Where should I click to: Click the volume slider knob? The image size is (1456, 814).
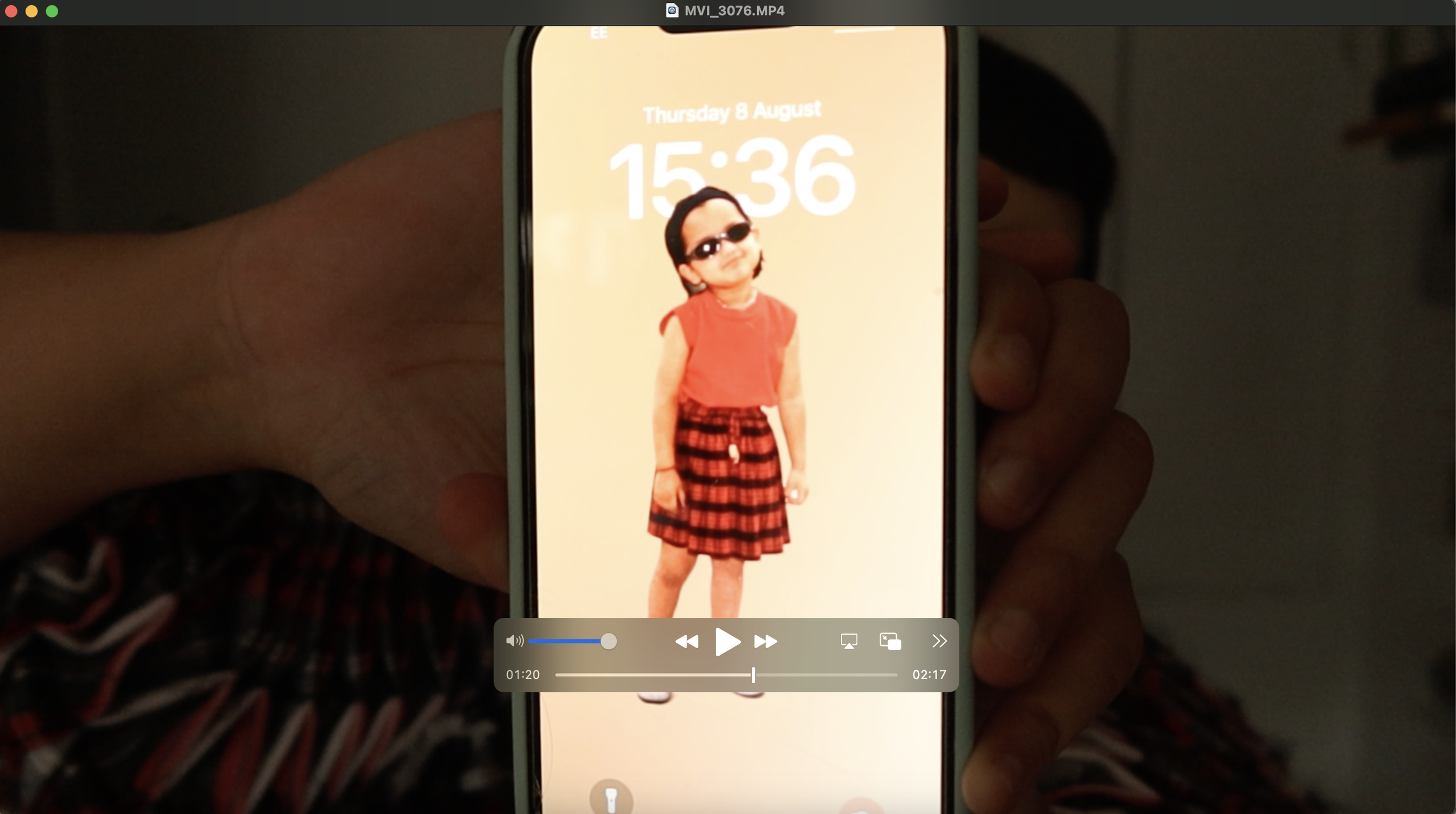tap(608, 641)
